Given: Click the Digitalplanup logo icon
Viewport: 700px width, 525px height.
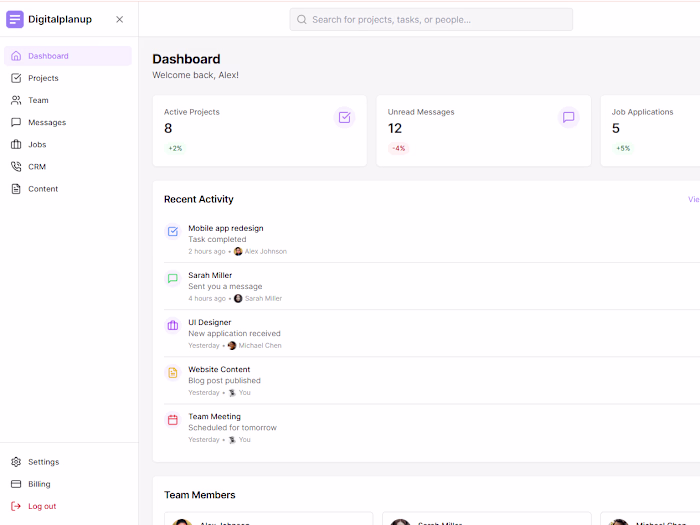Looking at the screenshot, I should (15, 19).
